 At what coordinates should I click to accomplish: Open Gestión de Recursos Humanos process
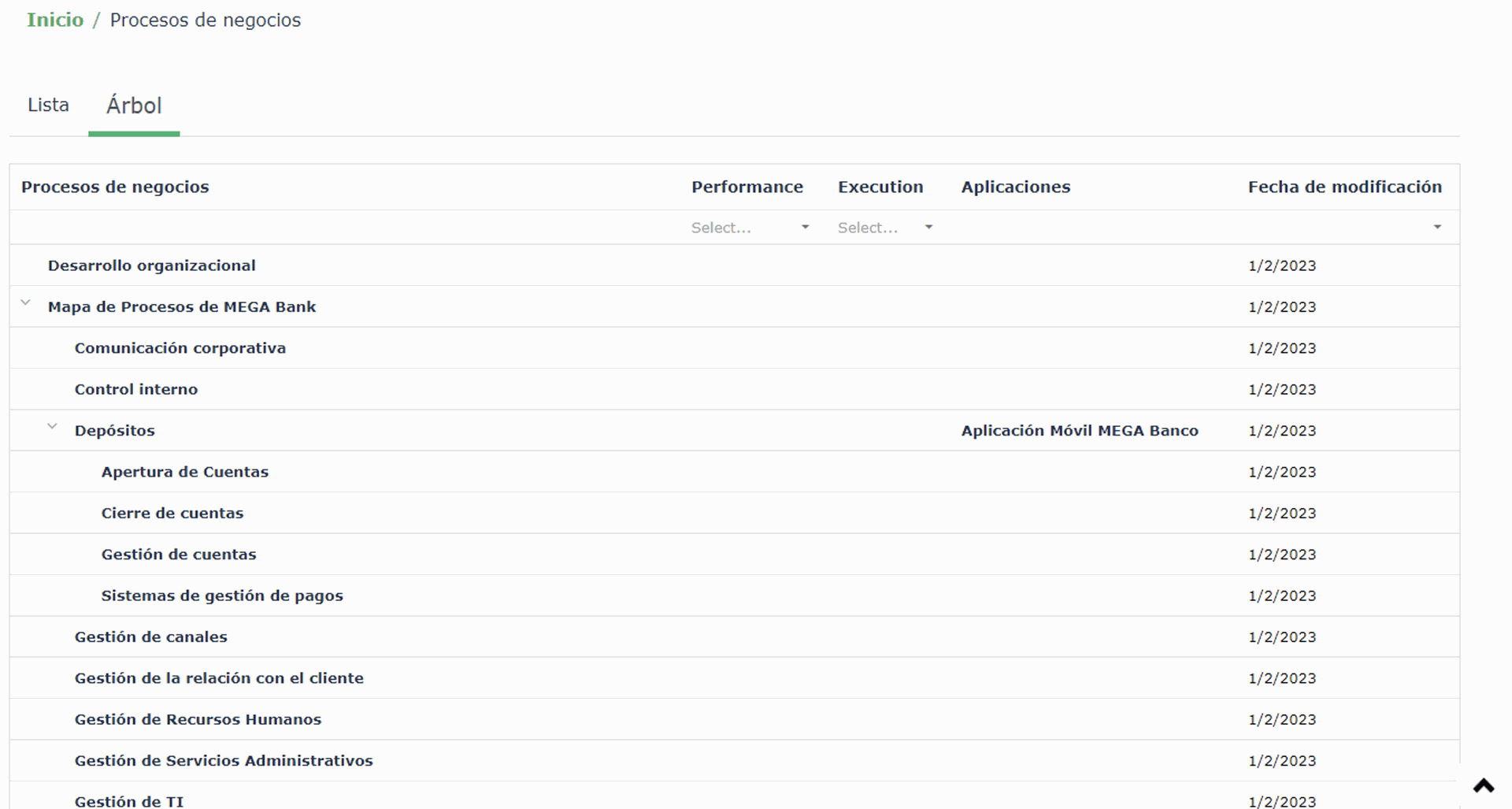tap(198, 719)
